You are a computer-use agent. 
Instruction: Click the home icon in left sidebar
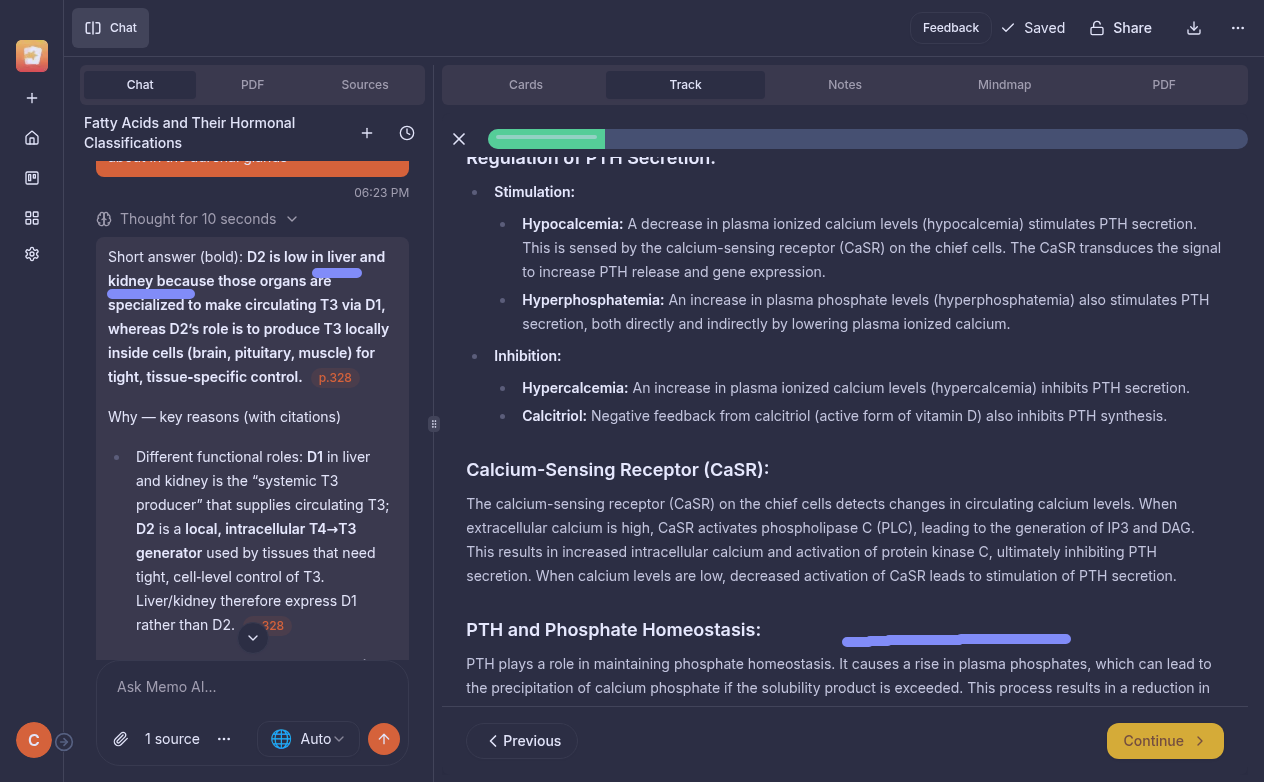click(32, 138)
